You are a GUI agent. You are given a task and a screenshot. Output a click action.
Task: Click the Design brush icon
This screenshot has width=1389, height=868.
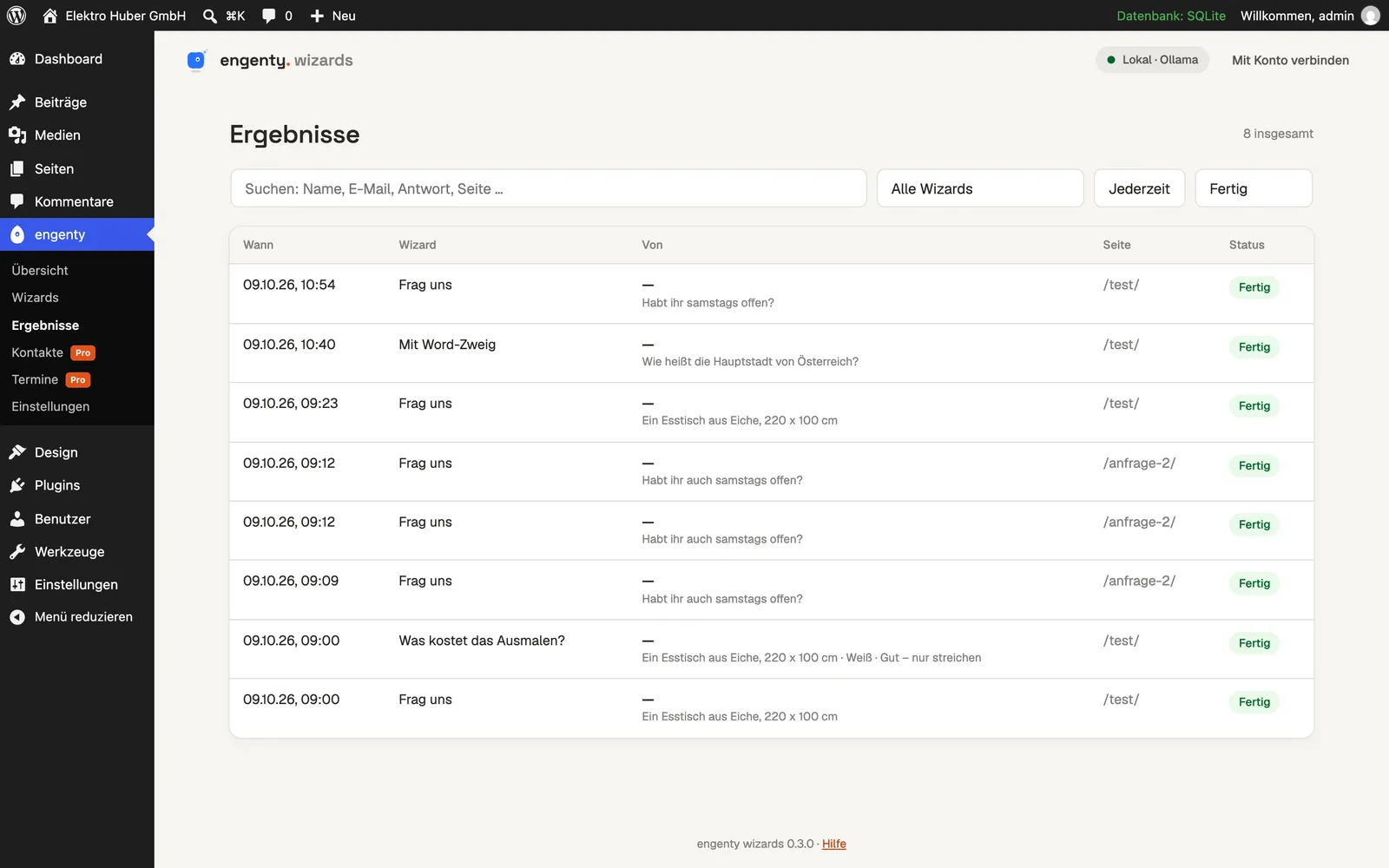tap(17, 452)
